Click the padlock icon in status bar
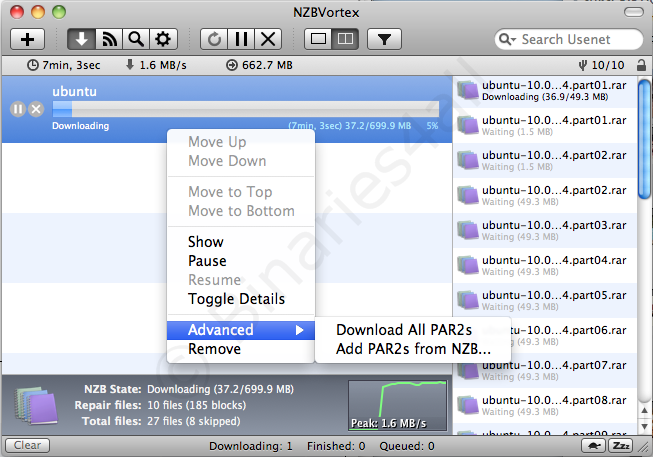 point(641,65)
